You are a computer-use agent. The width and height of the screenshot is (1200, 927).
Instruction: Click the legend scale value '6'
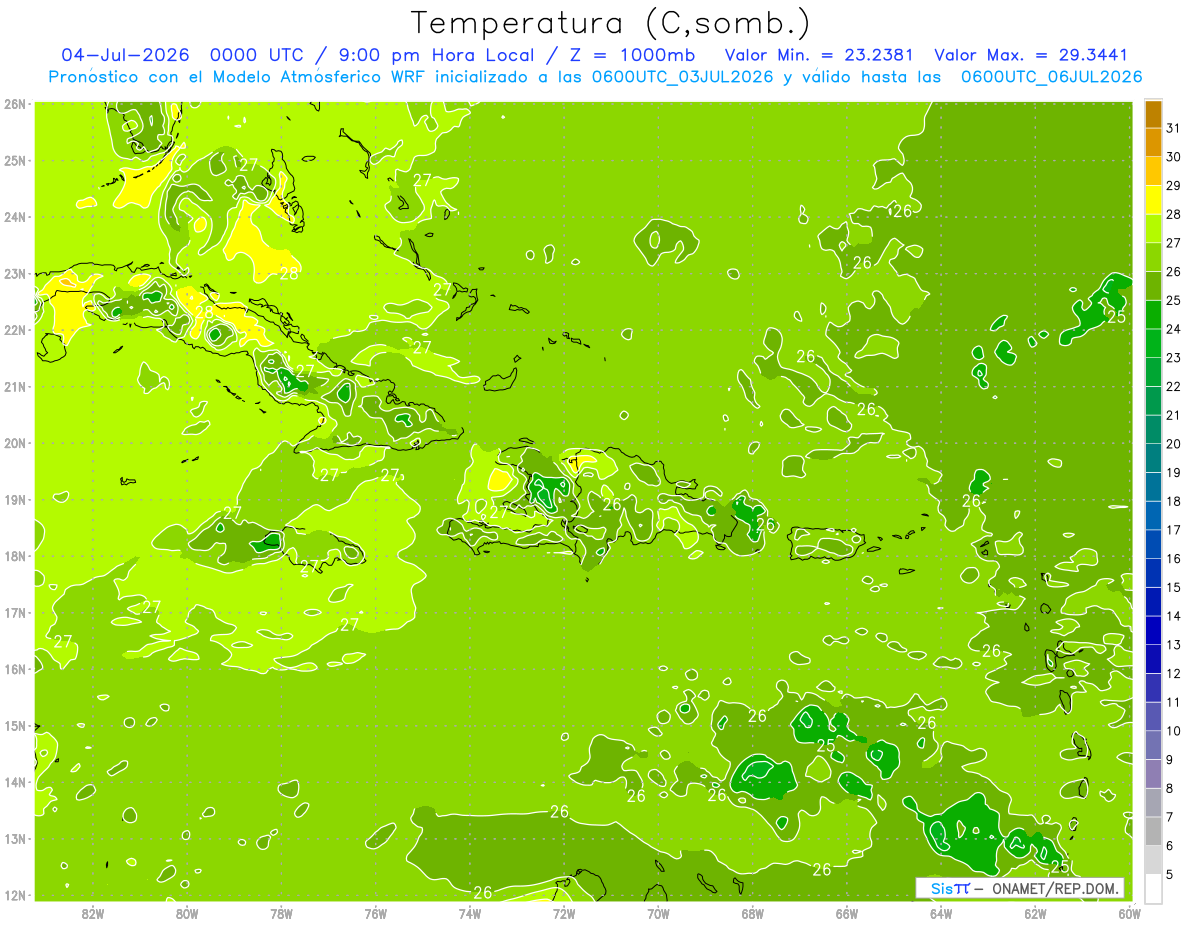[x=1170, y=846]
